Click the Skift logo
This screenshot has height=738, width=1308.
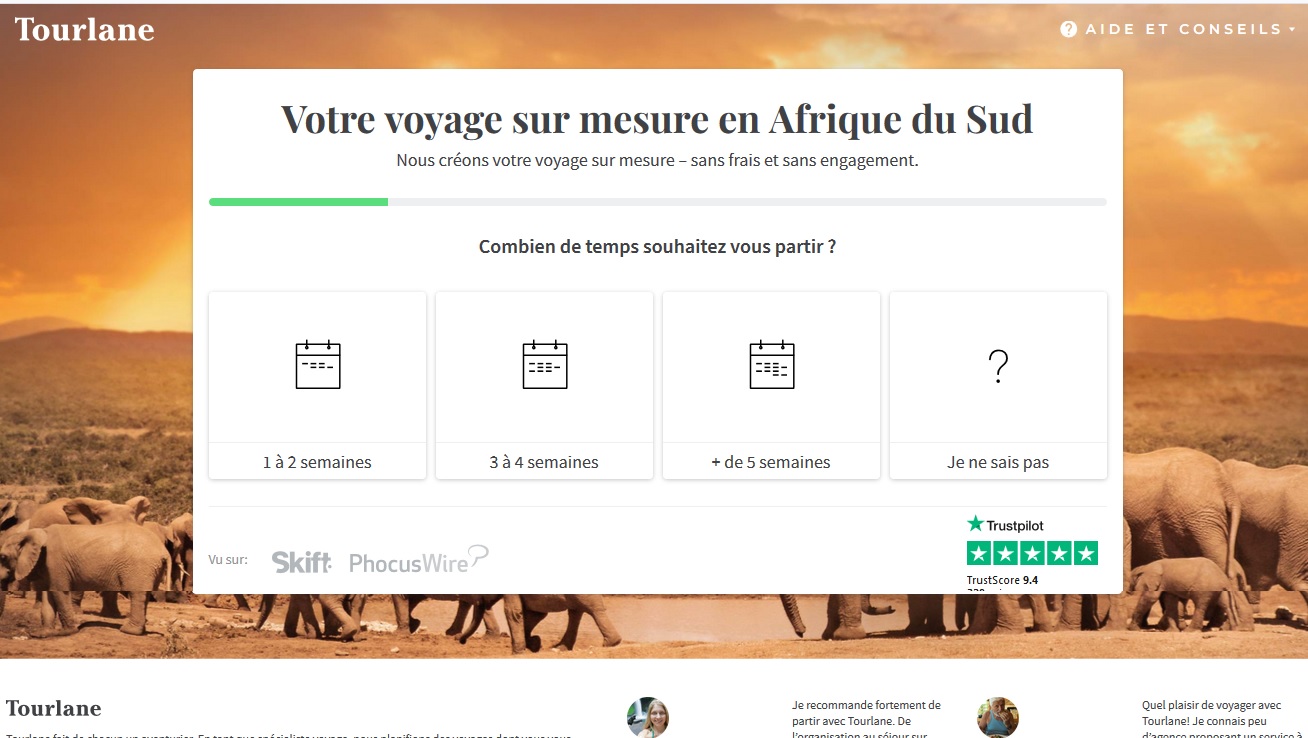(301, 562)
